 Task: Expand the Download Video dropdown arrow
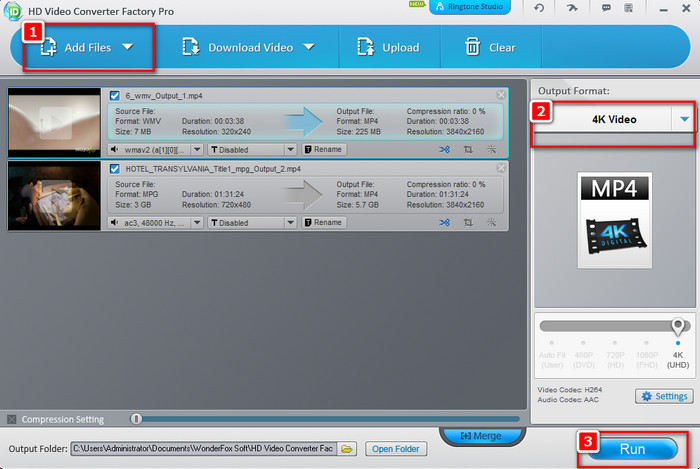click(309, 47)
